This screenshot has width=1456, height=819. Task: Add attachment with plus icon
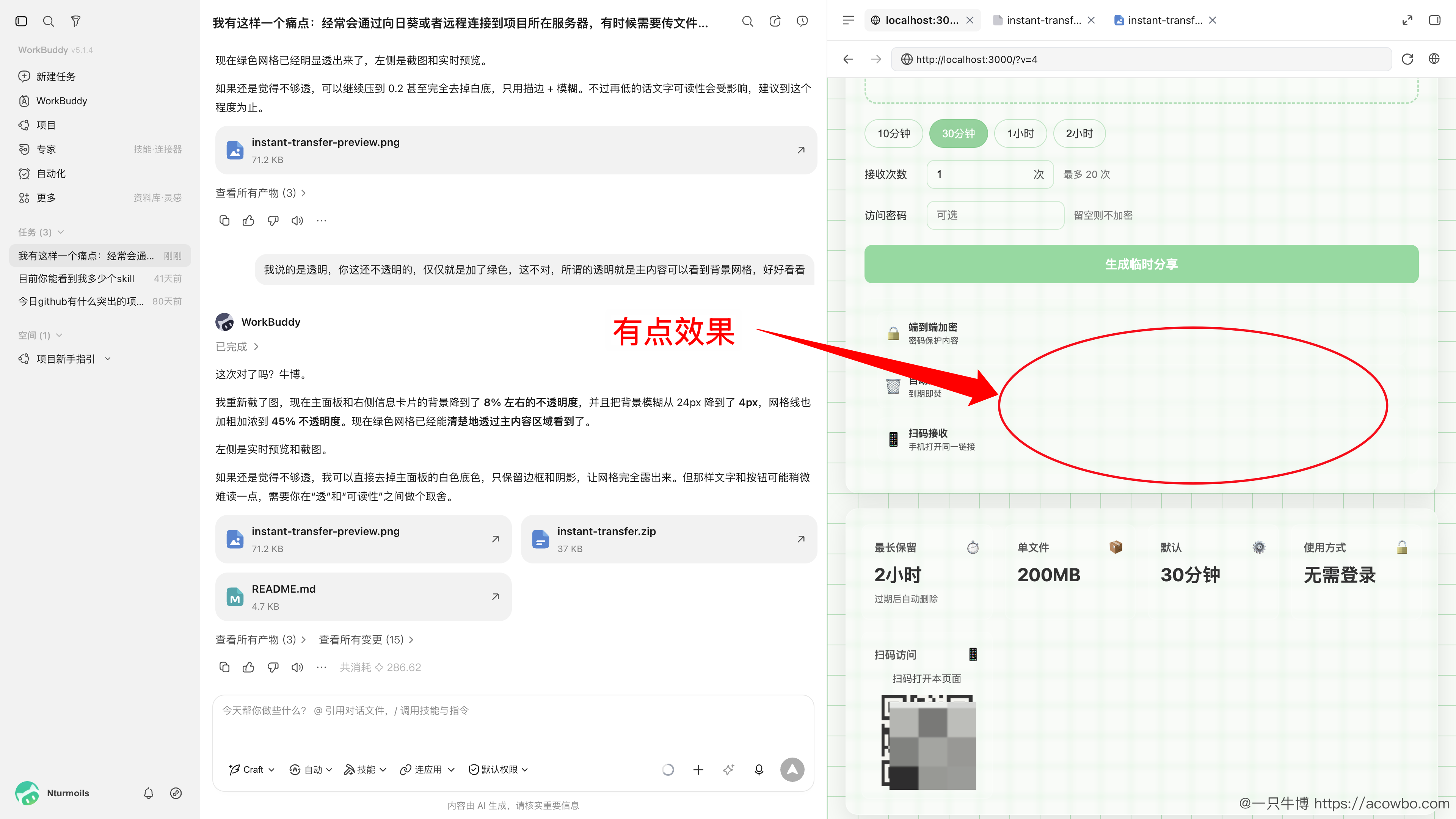click(698, 770)
